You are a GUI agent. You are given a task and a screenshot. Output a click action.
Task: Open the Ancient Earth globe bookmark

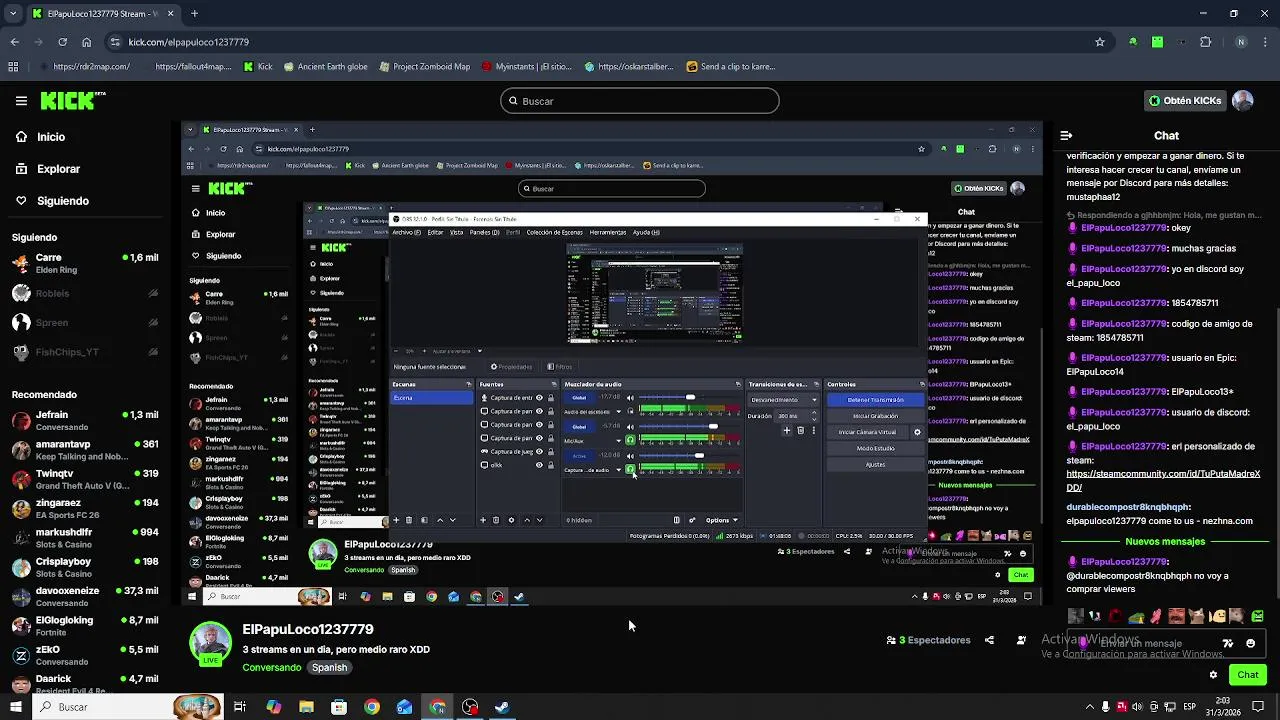pos(326,67)
